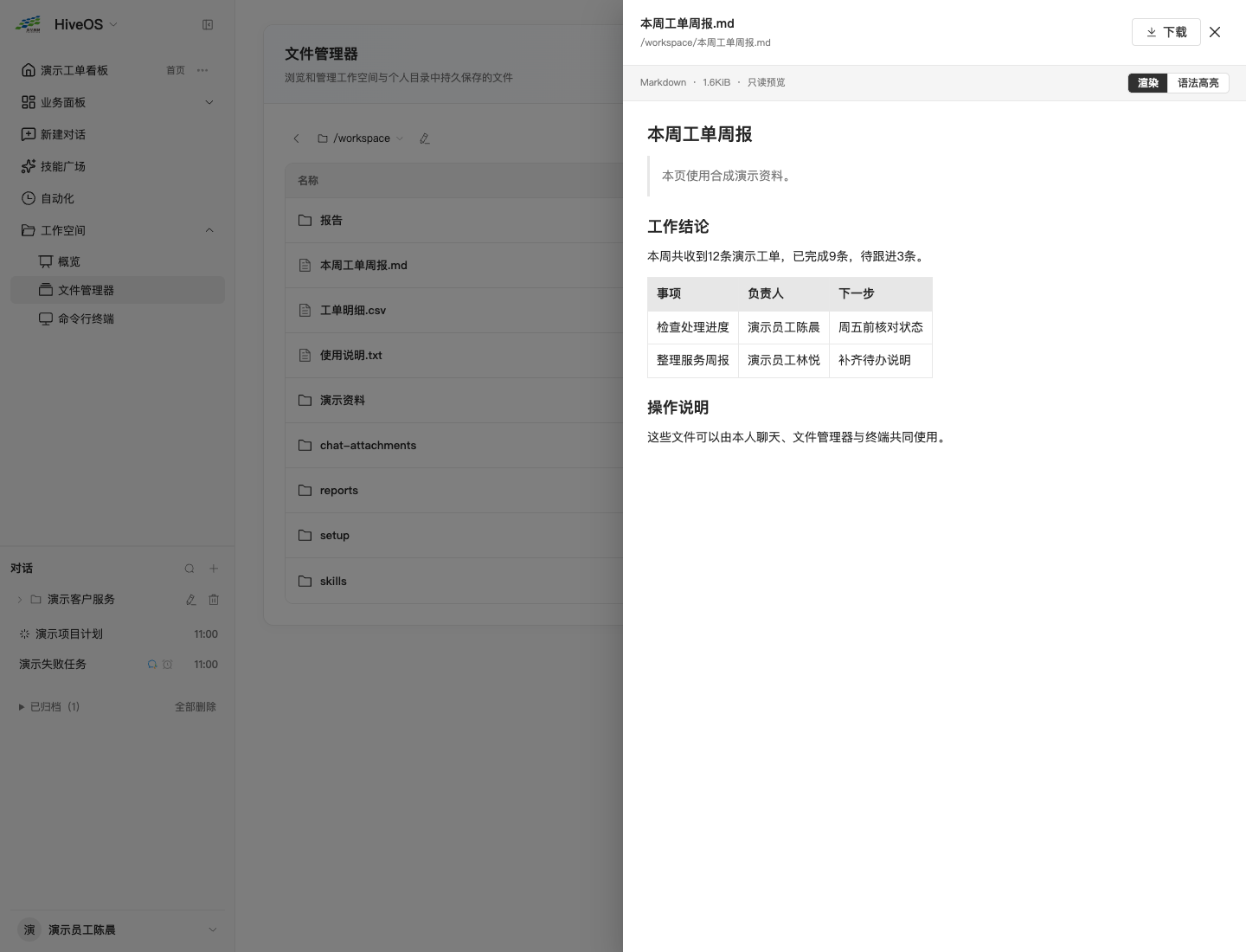Open 命令行终端 in the workspace
Viewport: 1246px width, 952px height.
point(118,318)
